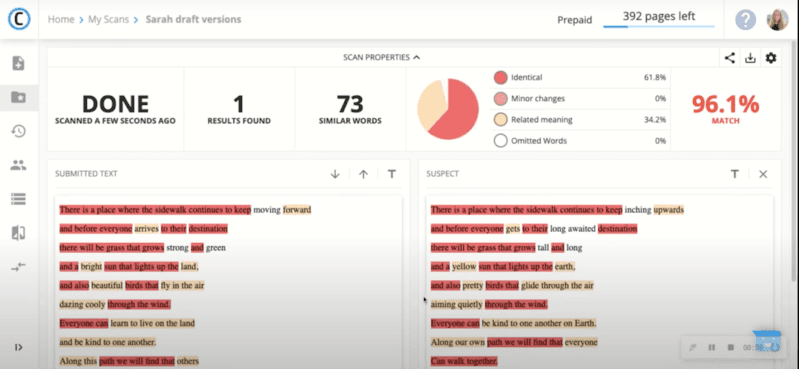Image resolution: width=799 pixels, height=369 pixels.
Task: Click the Prepaid label
Action: point(574,20)
